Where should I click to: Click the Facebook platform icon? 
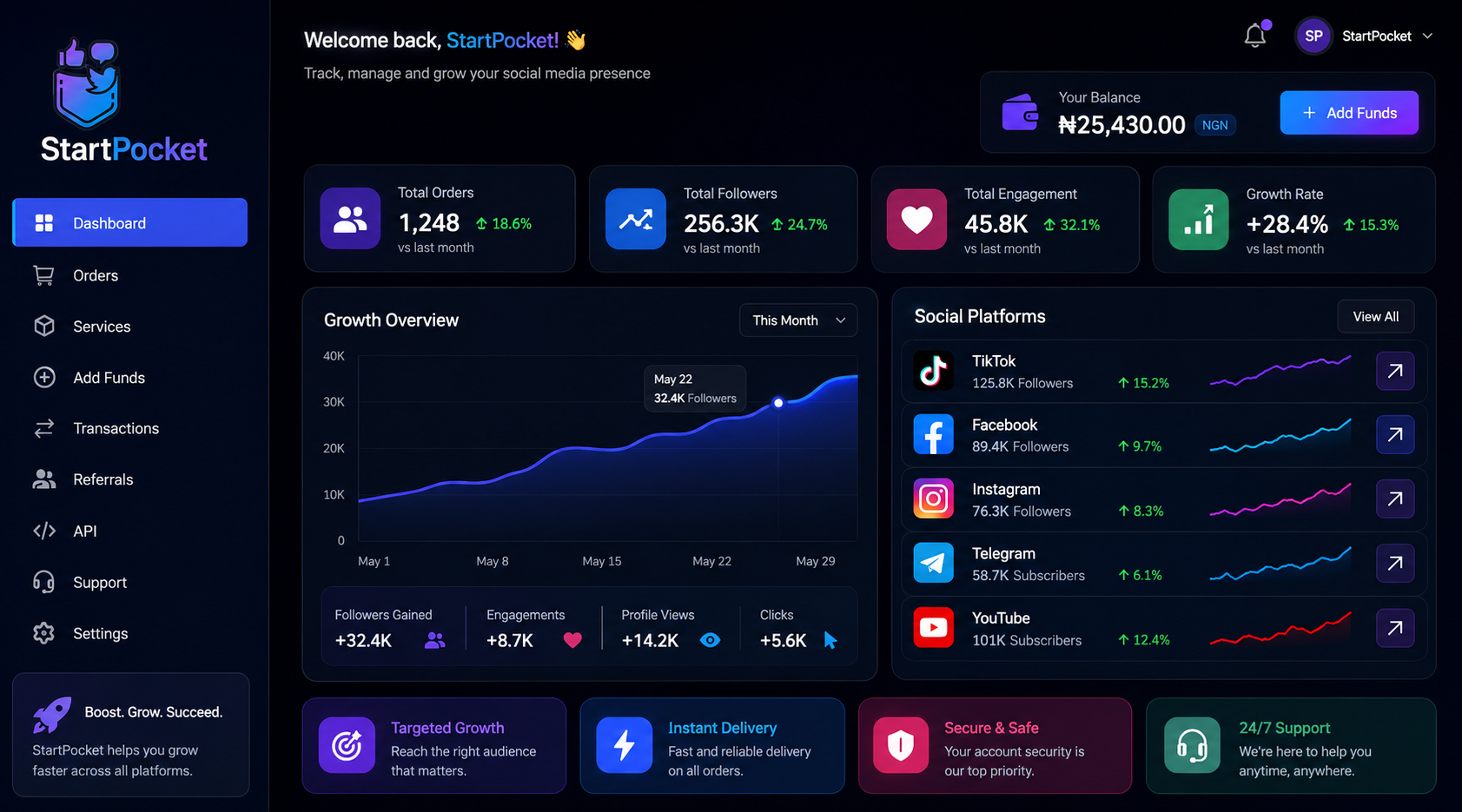coord(934,434)
